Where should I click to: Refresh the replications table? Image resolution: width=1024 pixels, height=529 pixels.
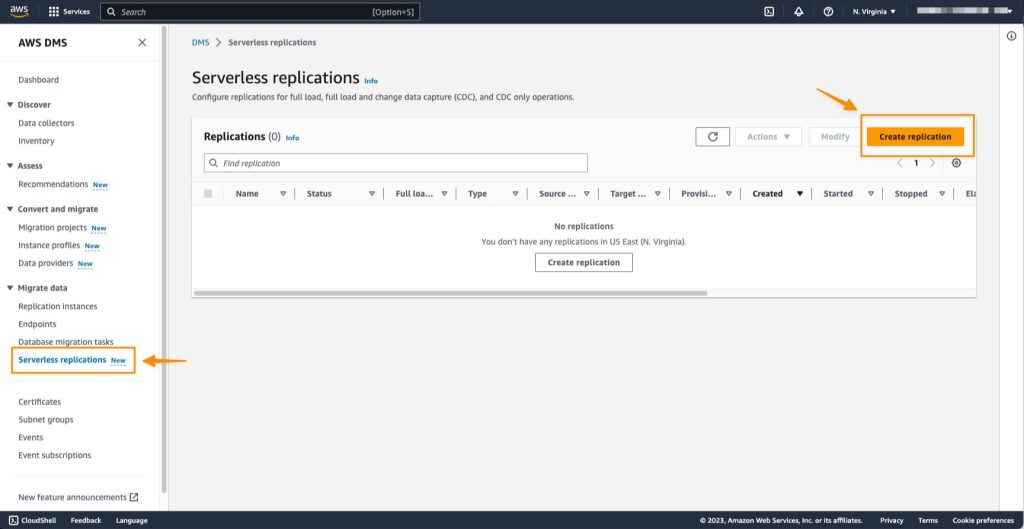click(x=712, y=136)
